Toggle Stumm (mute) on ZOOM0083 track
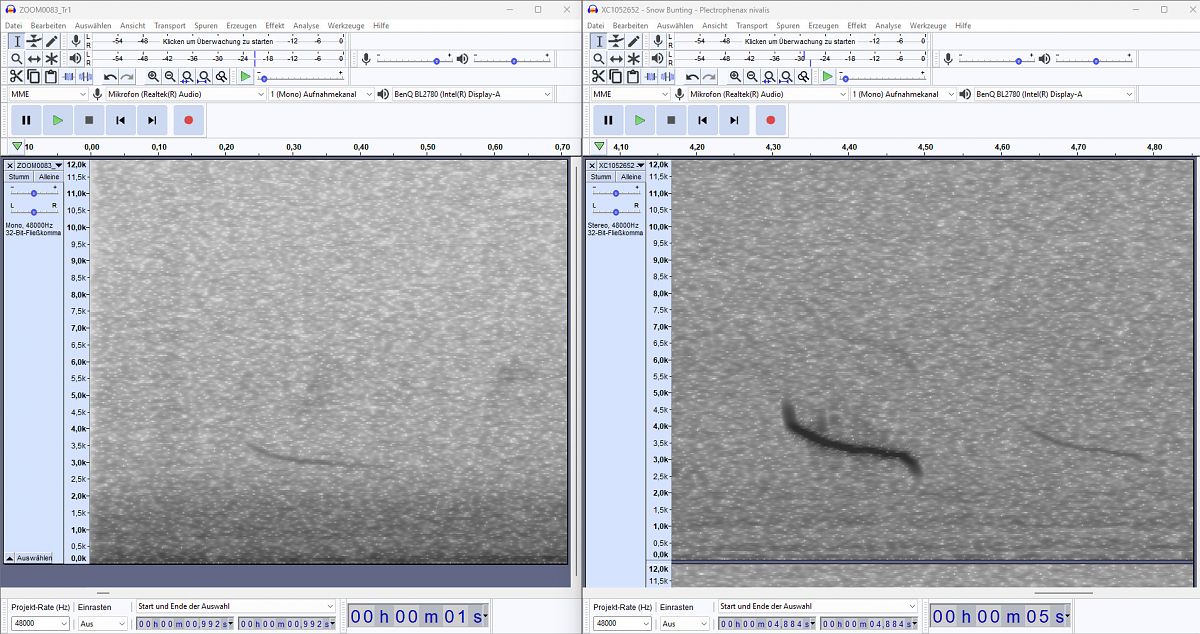1200x634 pixels. tap(19, 176)
